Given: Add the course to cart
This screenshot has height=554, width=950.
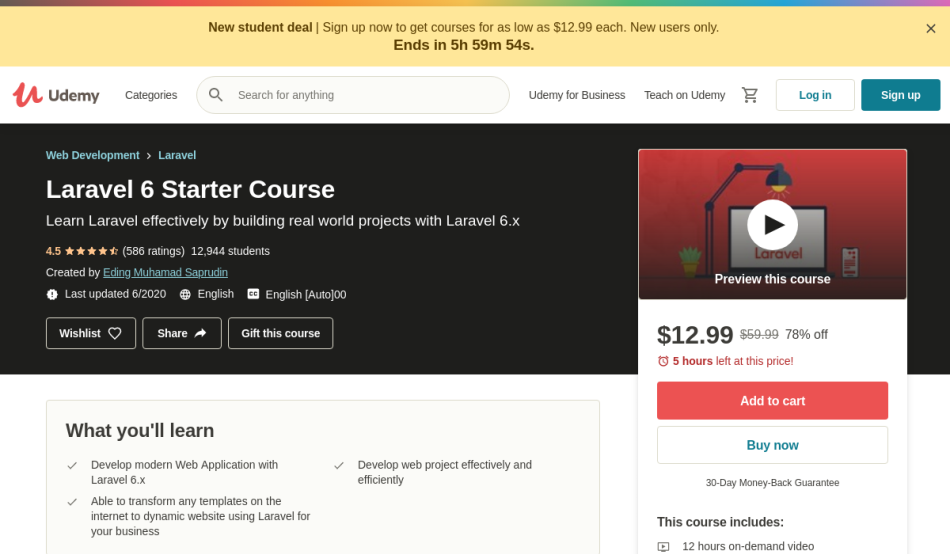Looking at the screenshot, I should (772, 401).
